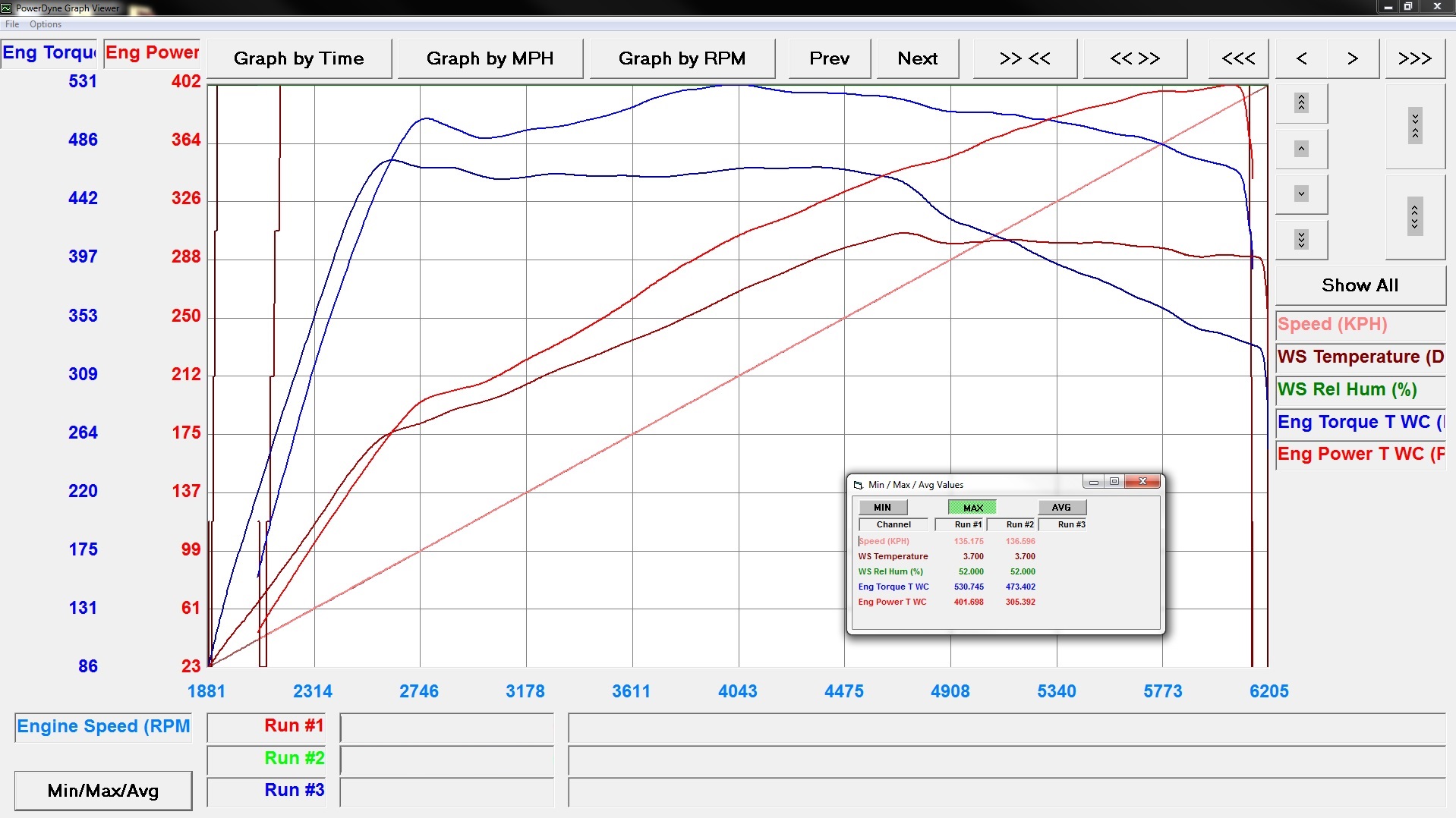Click the single down-chevron scroll button
This screenshot has height=818, width=1456.
click(x=1301, y=194)
